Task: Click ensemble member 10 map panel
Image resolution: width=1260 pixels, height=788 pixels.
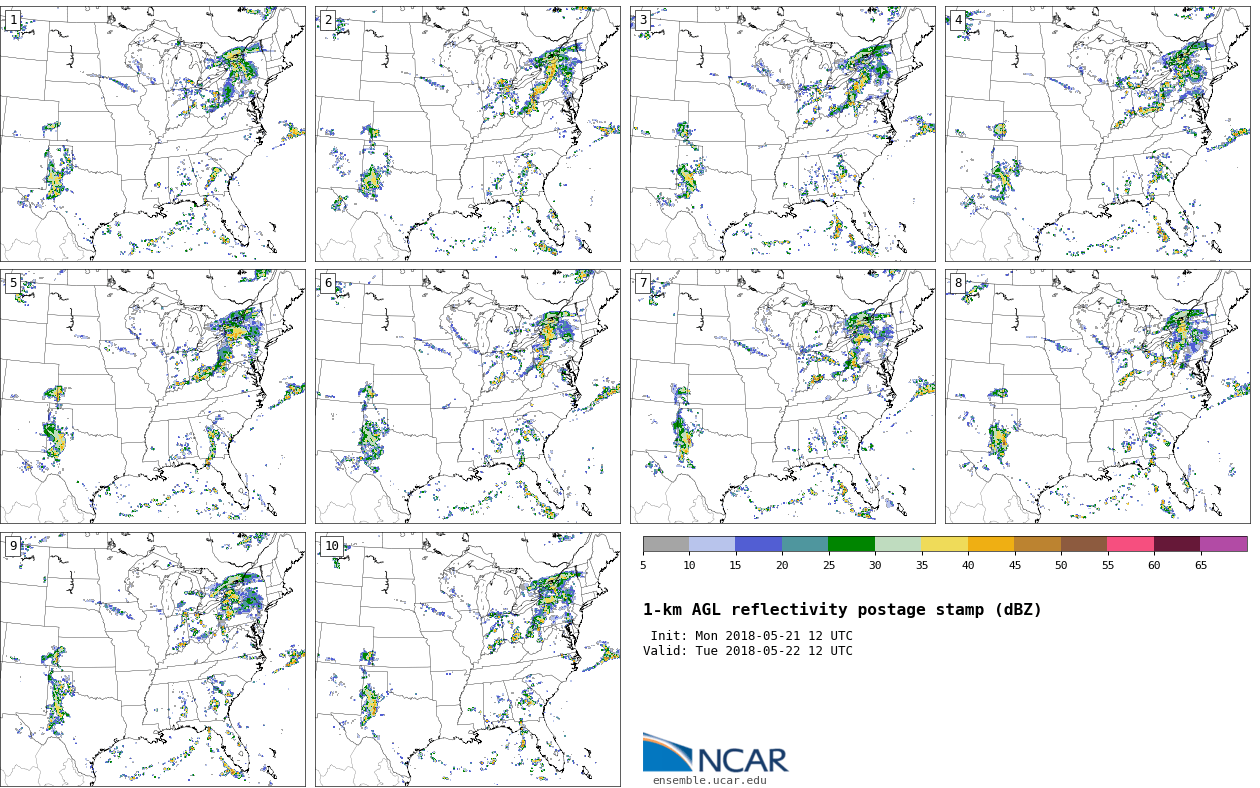Action: coord(467,659)
